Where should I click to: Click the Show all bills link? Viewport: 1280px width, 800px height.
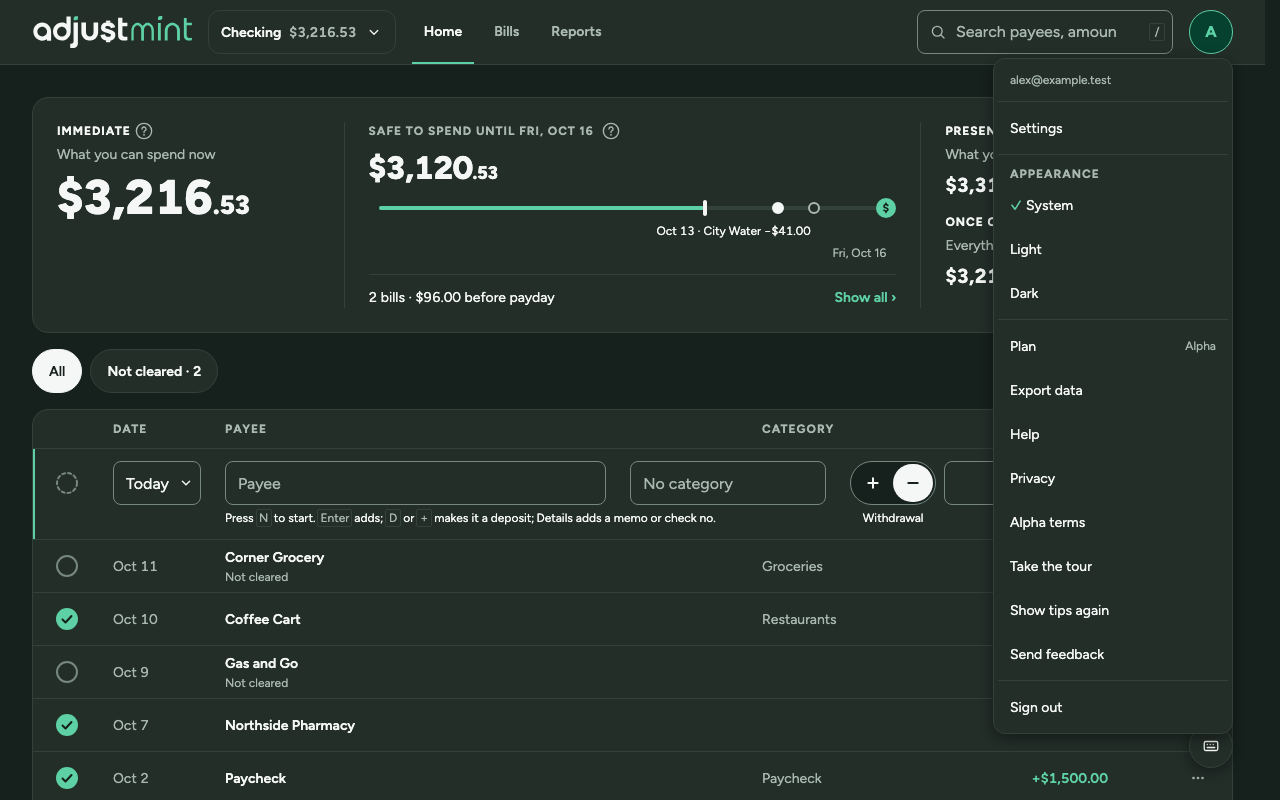coord(865,297)
